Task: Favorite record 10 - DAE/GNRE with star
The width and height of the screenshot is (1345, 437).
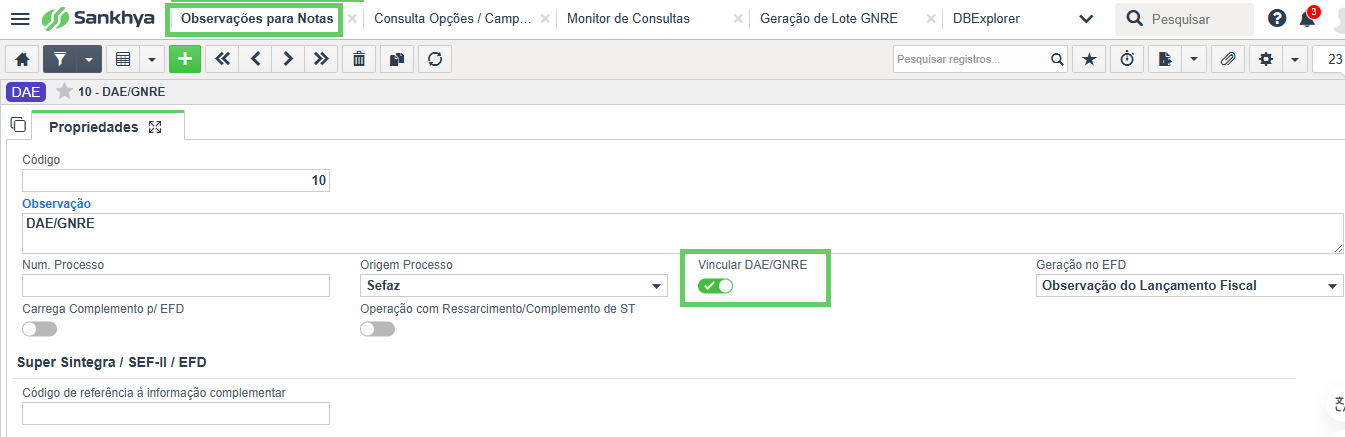Action: (x=64, y=91)
